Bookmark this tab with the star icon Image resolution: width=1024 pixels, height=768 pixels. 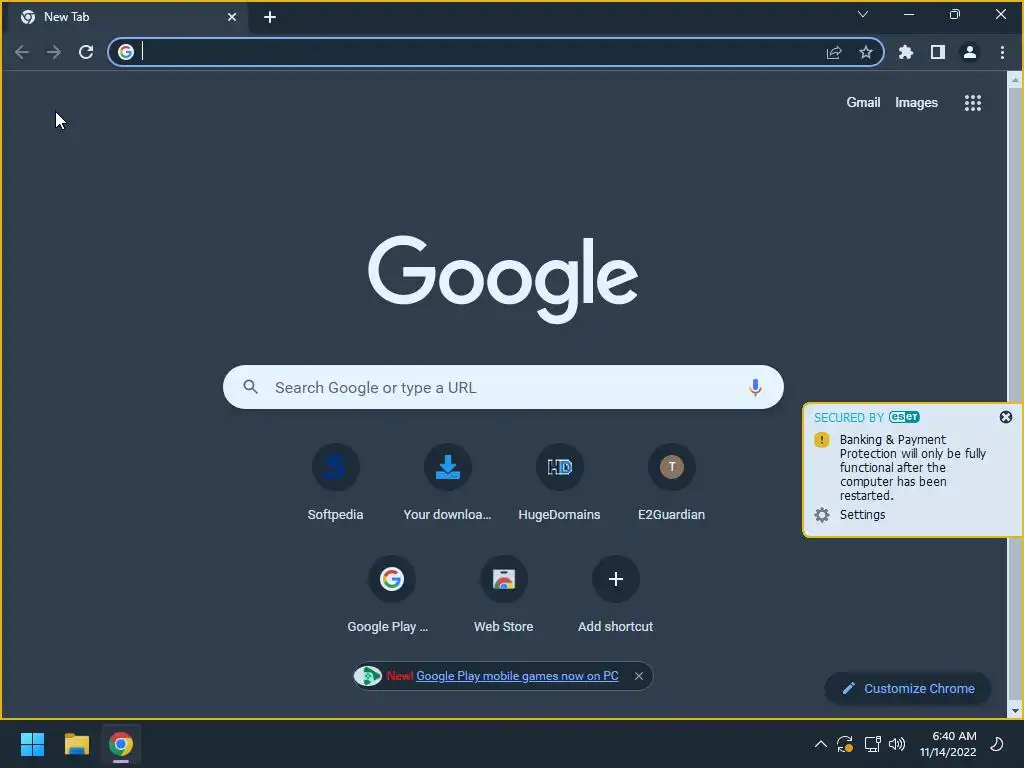[866, 52]
